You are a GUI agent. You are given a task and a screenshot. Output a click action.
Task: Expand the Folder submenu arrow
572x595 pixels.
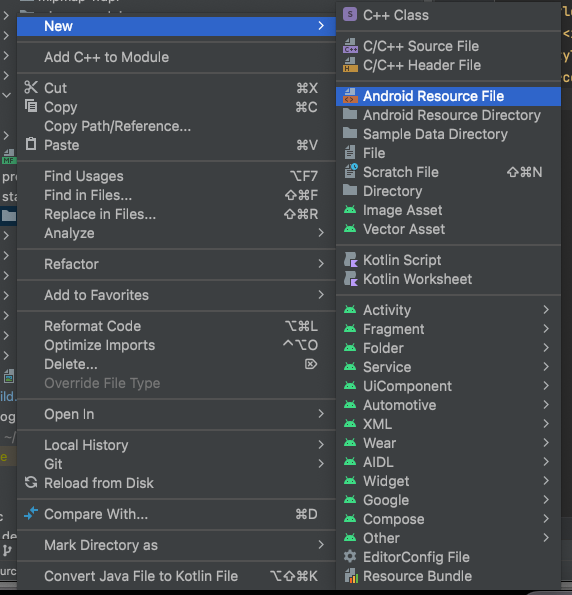coord(546,348)
